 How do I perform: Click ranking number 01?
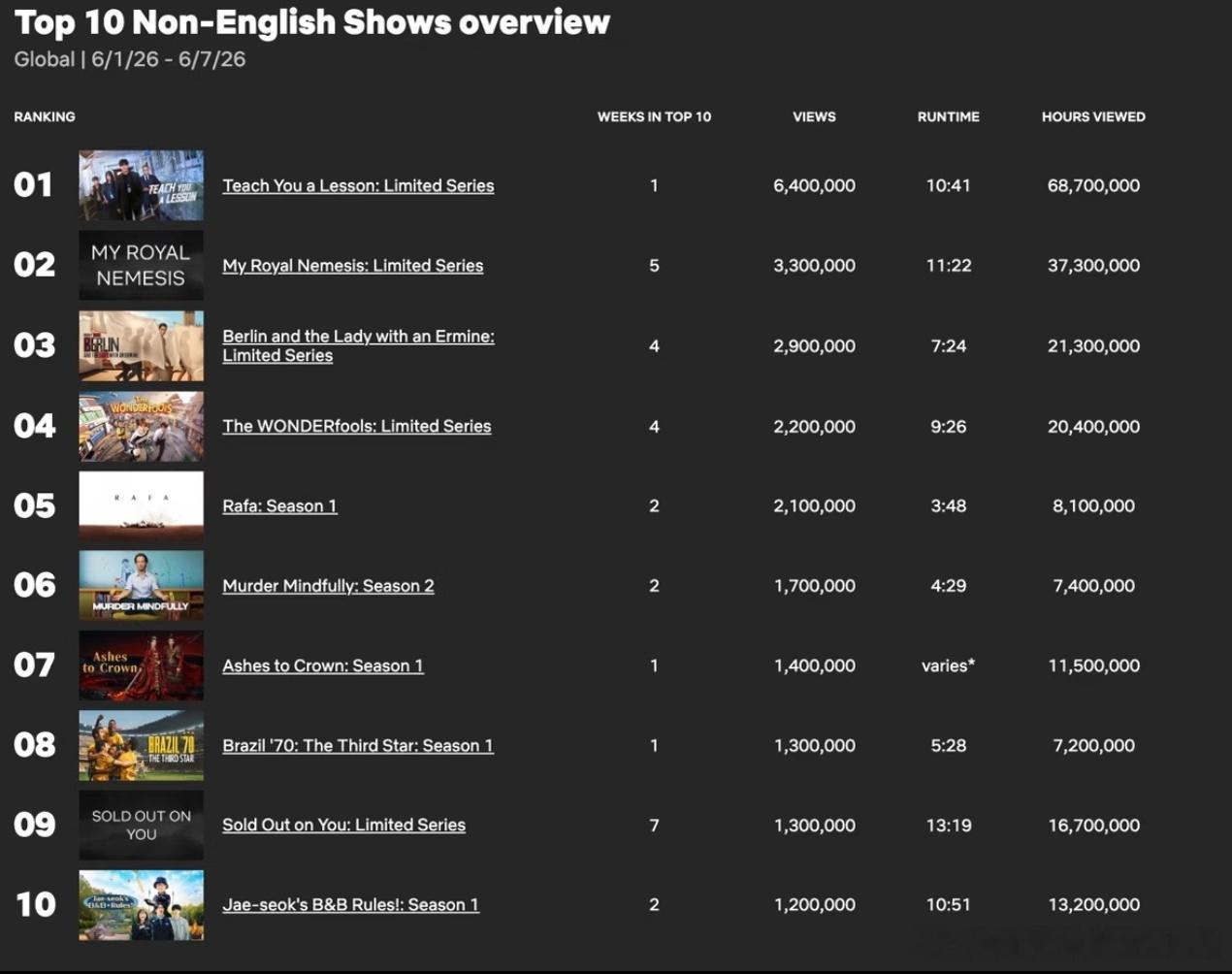33,184
